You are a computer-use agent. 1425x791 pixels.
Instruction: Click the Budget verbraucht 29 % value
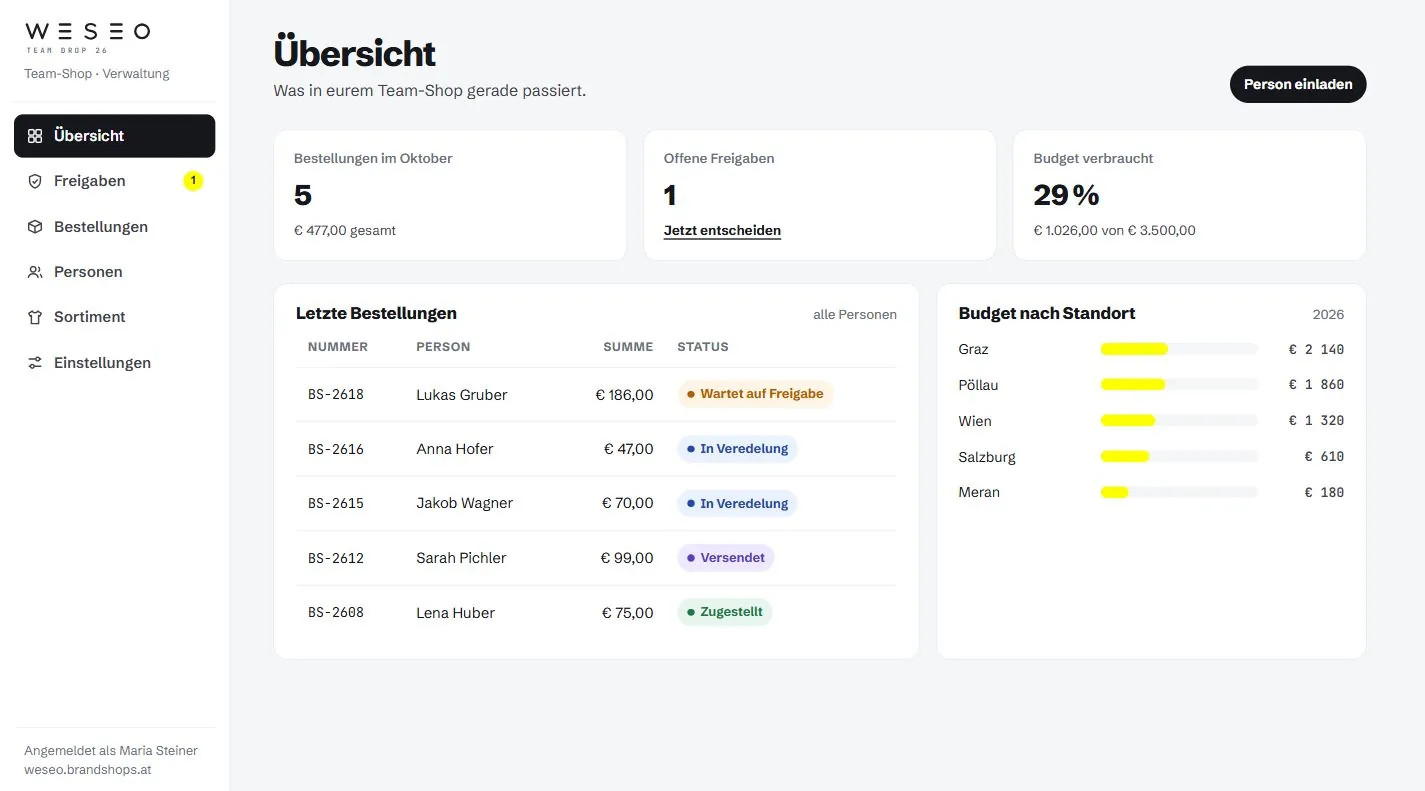[1067, 195]
